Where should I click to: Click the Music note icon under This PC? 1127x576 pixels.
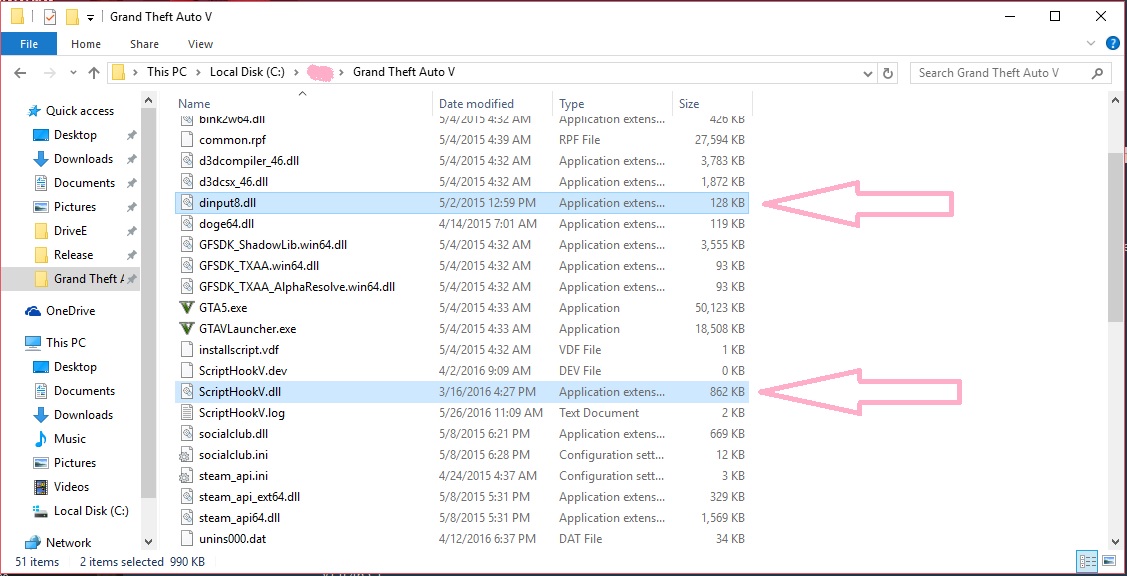click(41, 439)
